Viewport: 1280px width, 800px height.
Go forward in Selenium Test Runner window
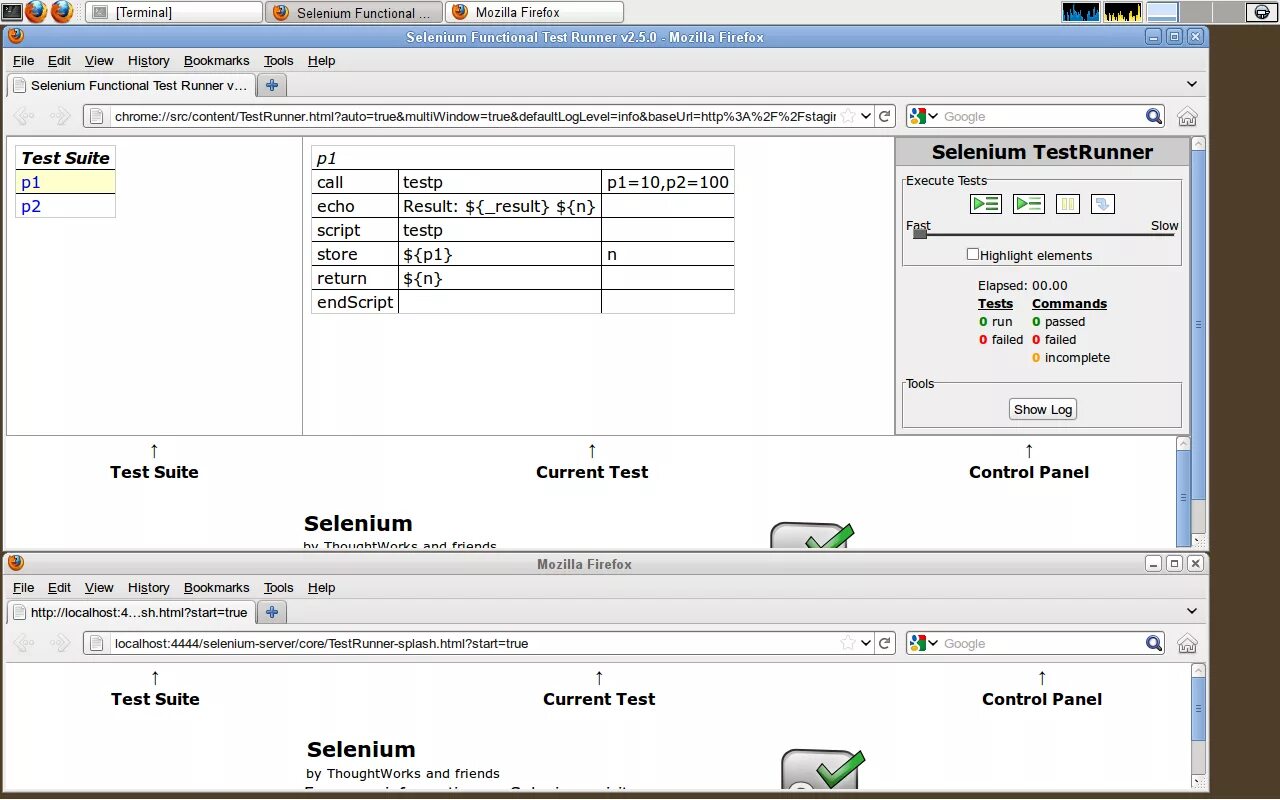click(x=60, y=116)
